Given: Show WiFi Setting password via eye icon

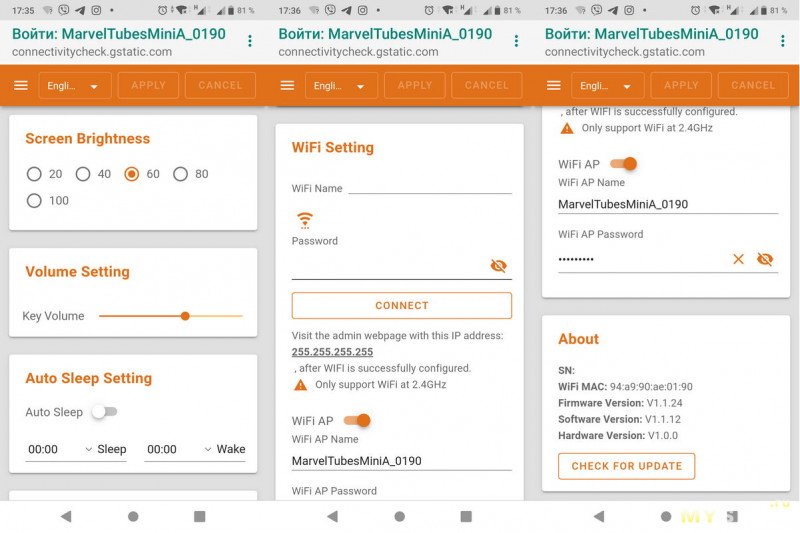Looking at the screenshot, I should click(498, 265).
